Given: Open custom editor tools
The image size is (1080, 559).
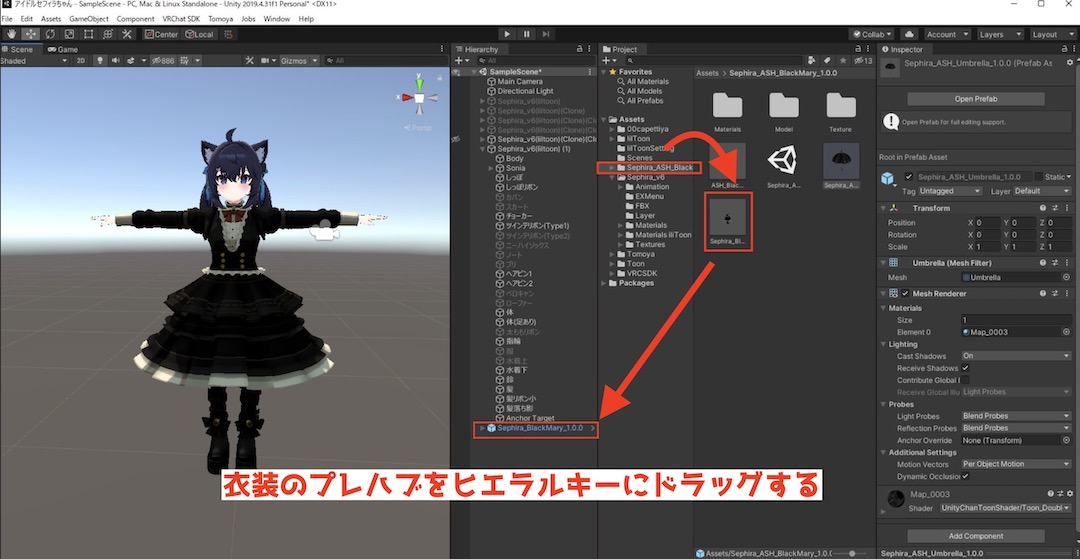Looking at the screenshot, I should (x=127, y=34).
